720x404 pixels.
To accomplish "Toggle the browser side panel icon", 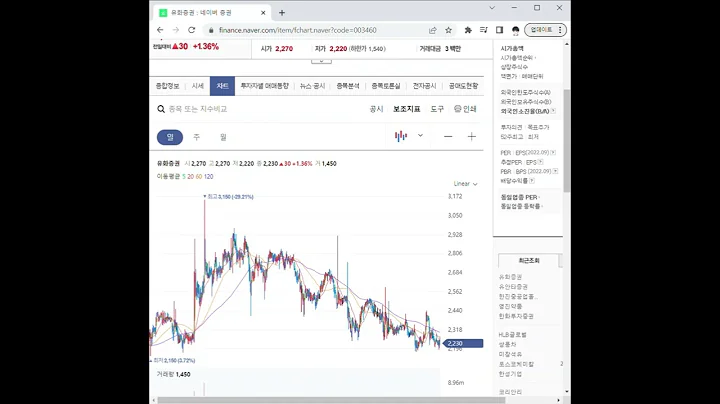I will (x=500, y=30).
